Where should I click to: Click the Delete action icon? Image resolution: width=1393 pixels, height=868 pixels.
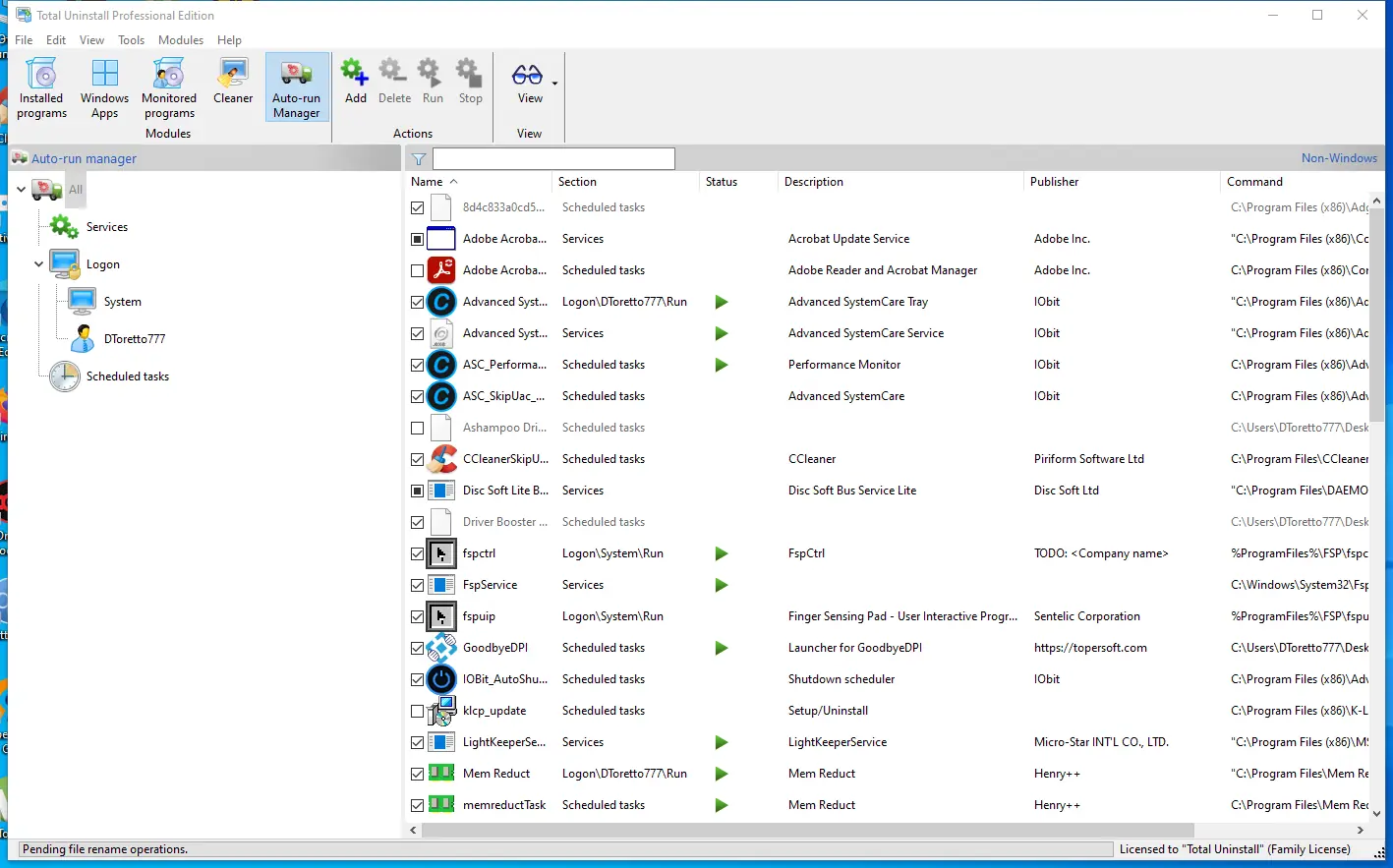pyautogui.click(x=393, y=72)
